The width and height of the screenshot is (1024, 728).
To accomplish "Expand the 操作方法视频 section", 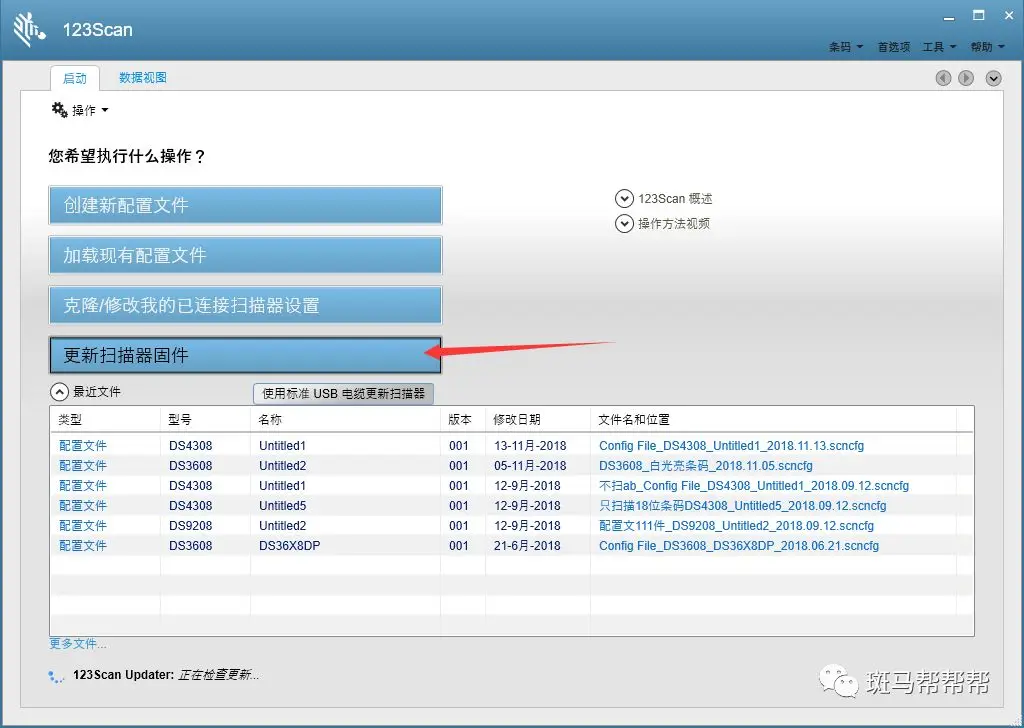I will pyautogui.click(x=625, y=224).
